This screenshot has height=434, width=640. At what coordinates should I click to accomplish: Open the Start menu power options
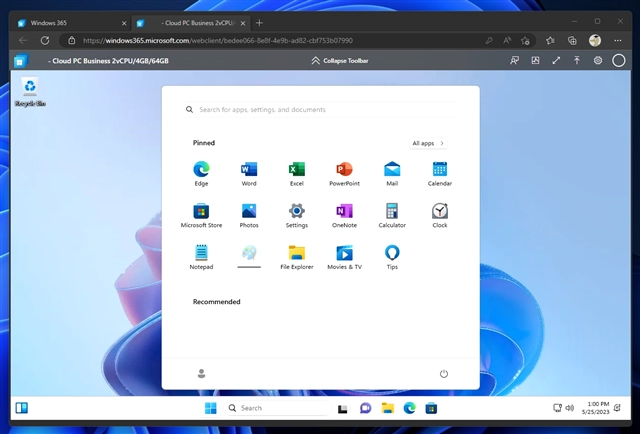pos(444,374)
